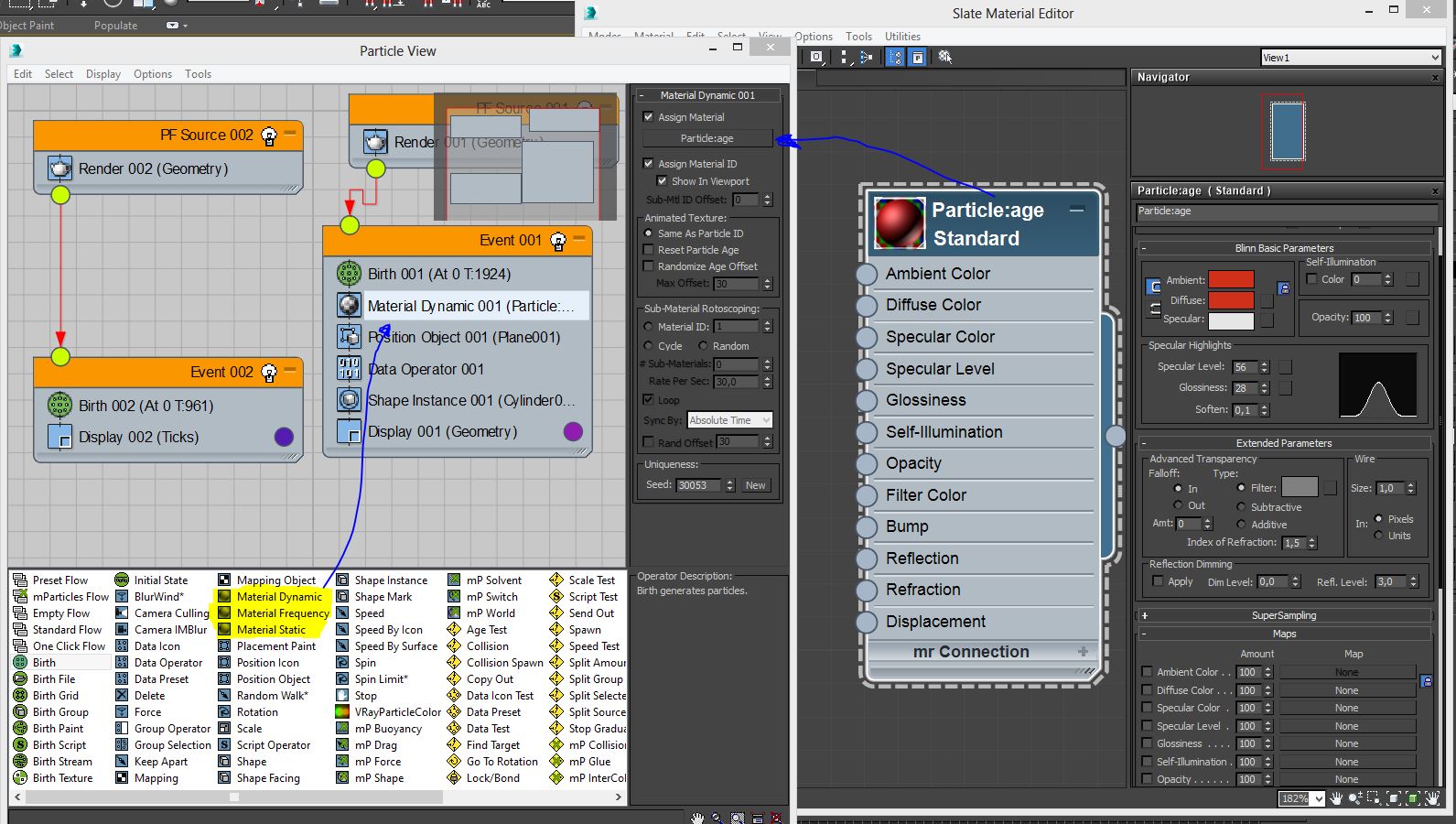The image size is (1456, 824).
Task: Open the Display menu in Particle View
Action: pyautogui.click(x=102, y=74)
